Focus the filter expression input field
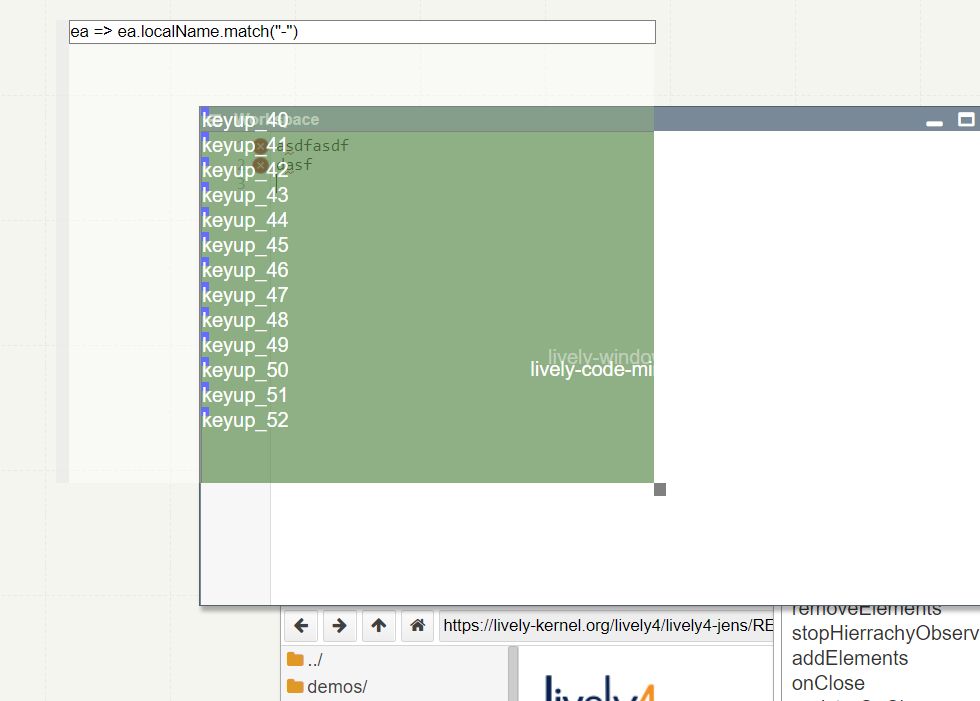Image resolution: width=980 pixels, height=701 pixels. (x=362, y=32)
